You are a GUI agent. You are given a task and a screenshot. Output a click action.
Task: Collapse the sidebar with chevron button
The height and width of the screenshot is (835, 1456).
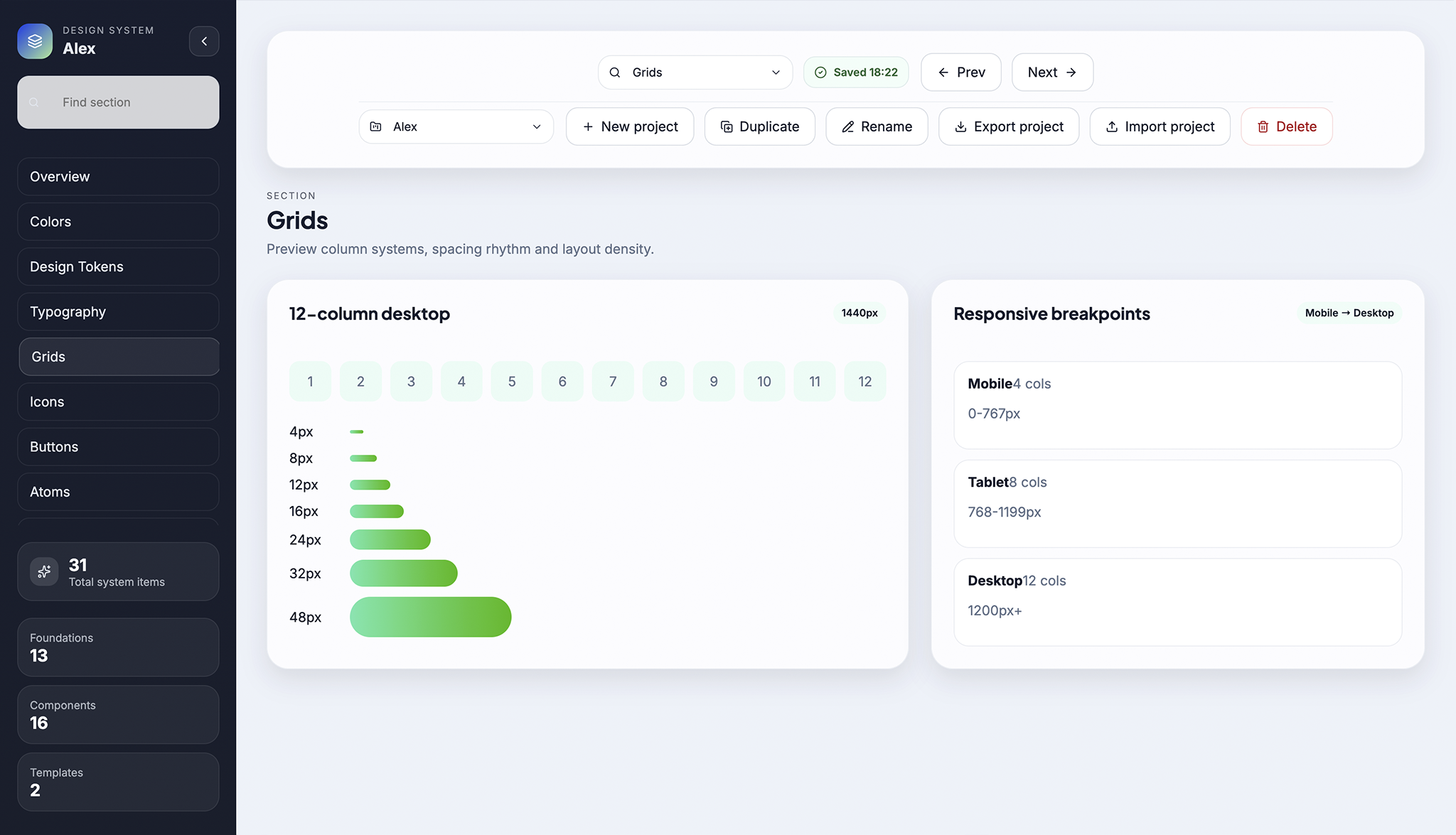coord(204,41)
